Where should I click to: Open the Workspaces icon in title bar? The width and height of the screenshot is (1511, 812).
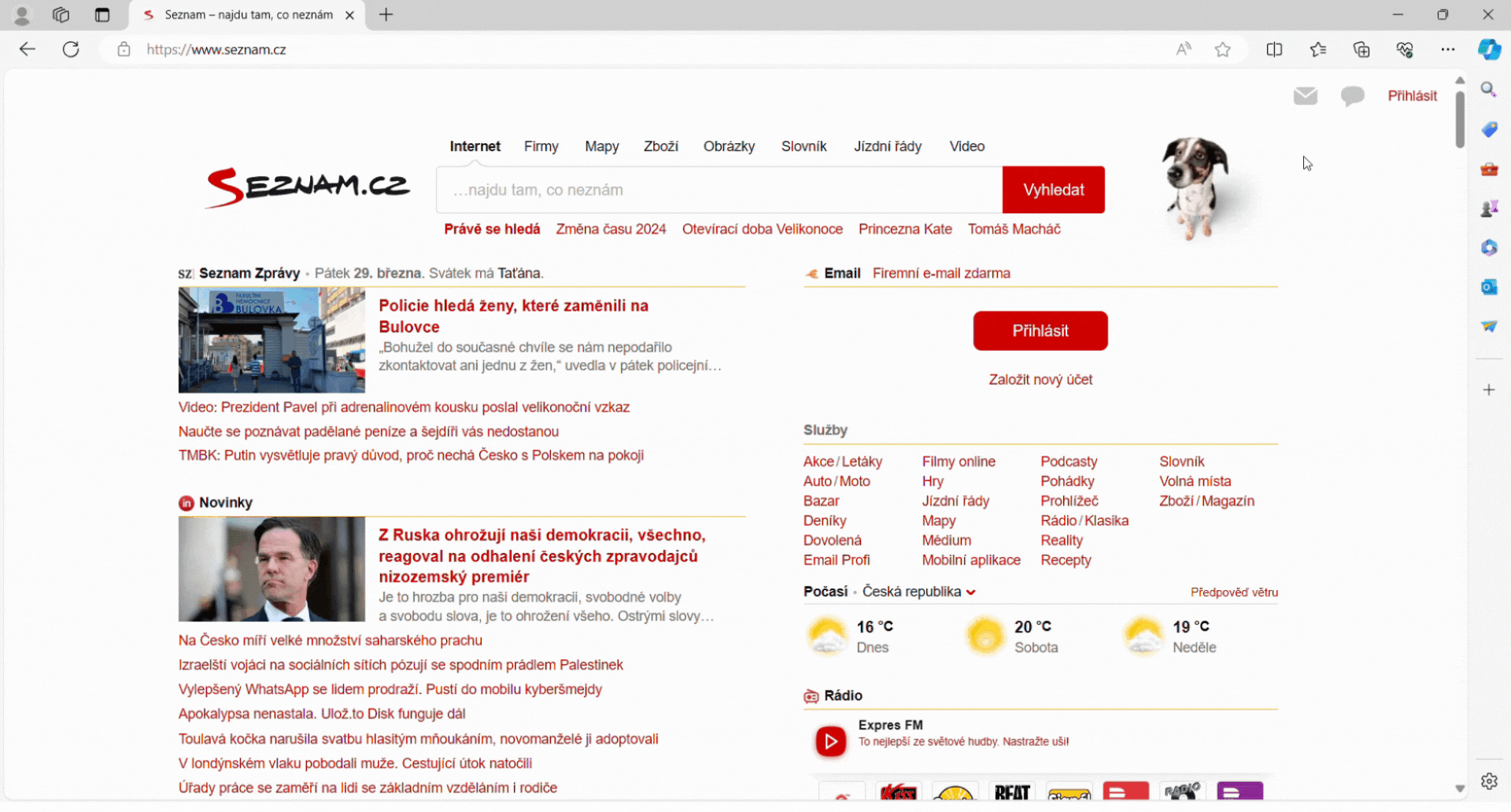tap(61, 15)
